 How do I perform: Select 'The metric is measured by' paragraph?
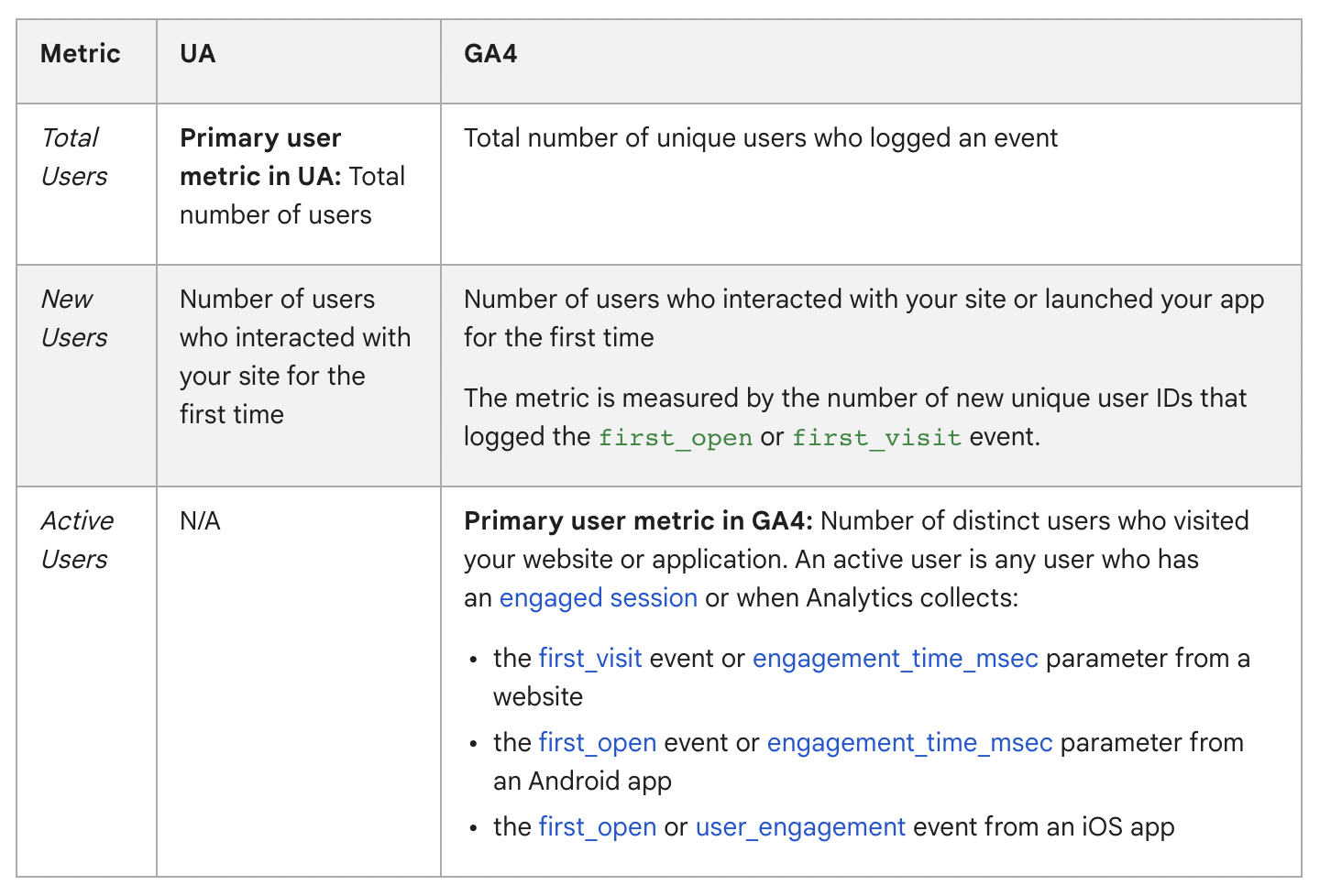point(855,418)
